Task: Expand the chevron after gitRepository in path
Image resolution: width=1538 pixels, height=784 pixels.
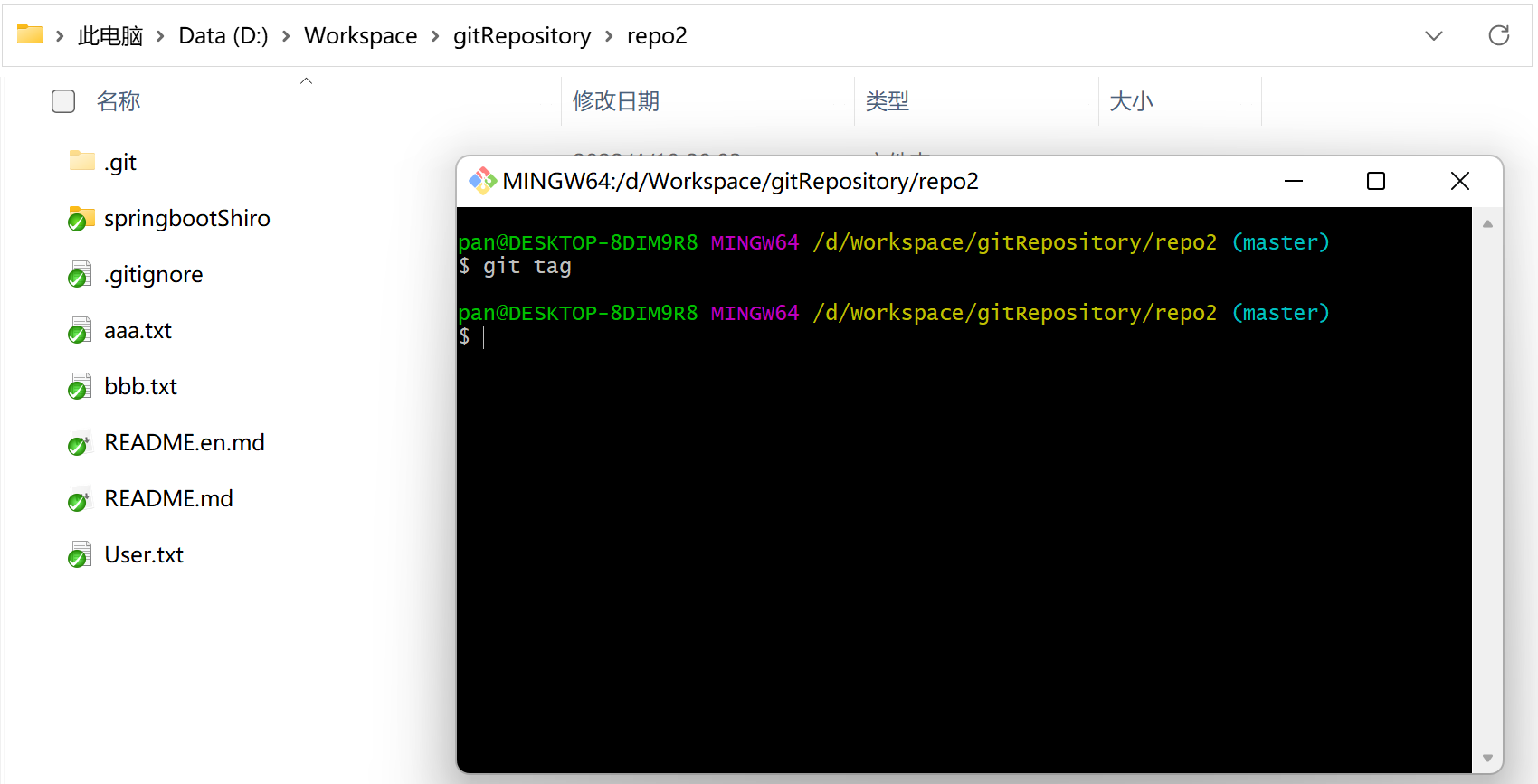Action: pos(609,36)
